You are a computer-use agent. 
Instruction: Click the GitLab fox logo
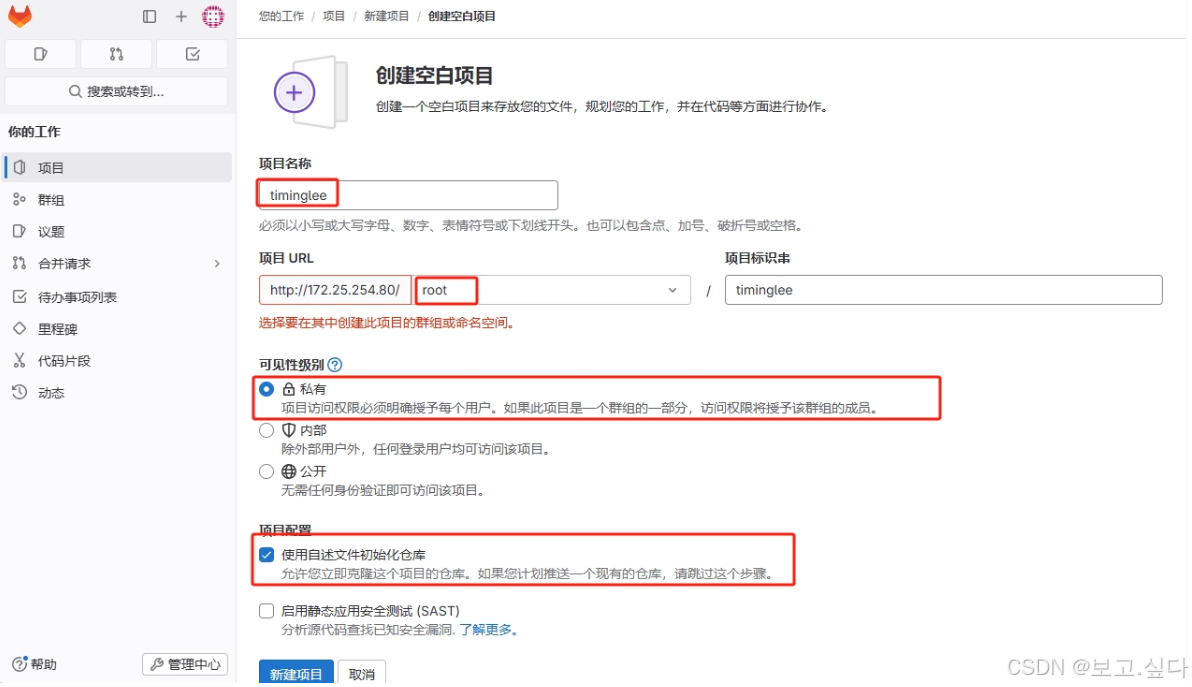(20, 16)
